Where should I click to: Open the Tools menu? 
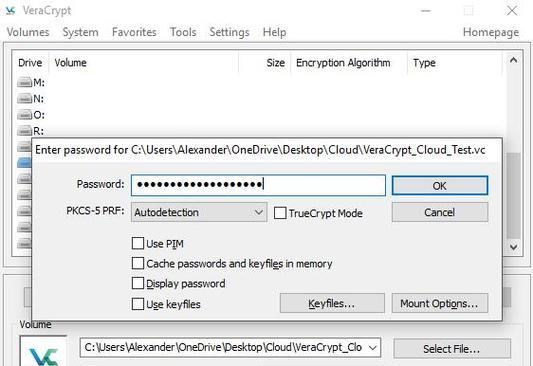[183, 32]
